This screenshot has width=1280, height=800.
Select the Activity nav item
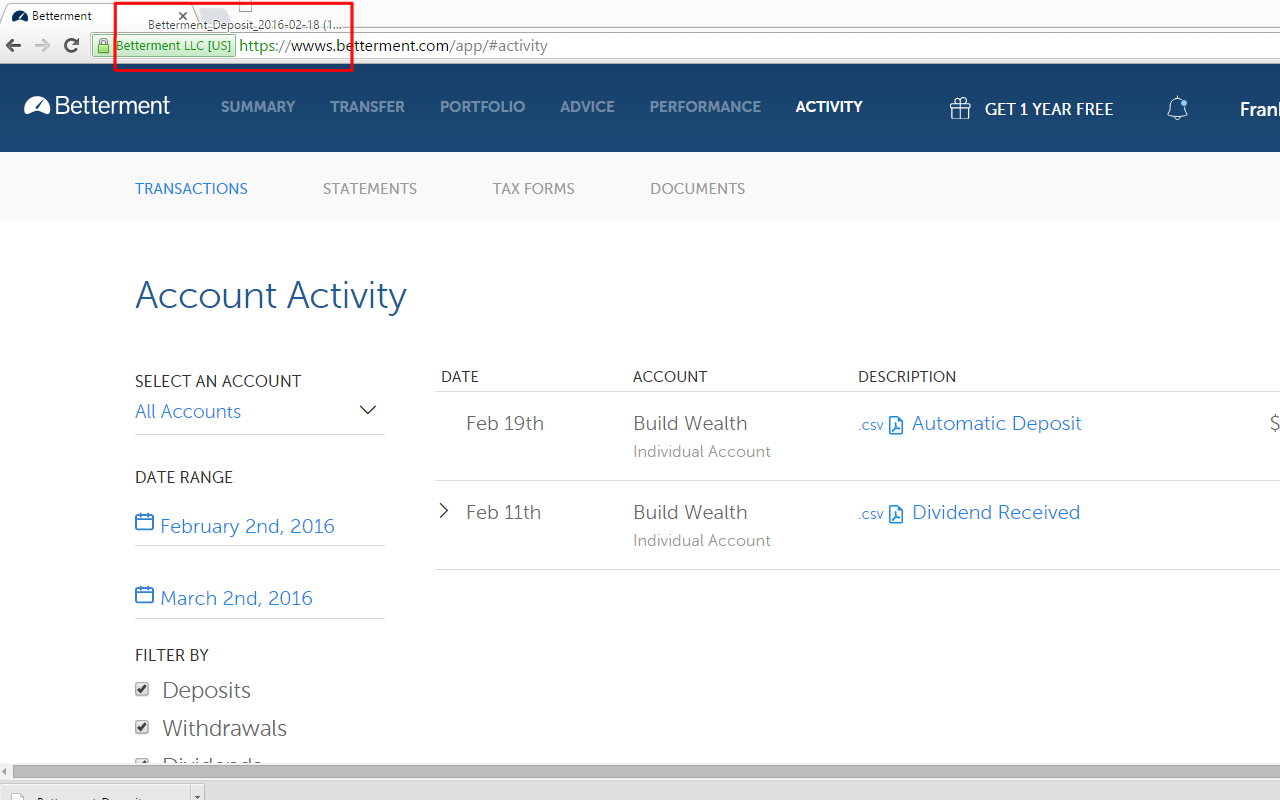tap(829, 107)
